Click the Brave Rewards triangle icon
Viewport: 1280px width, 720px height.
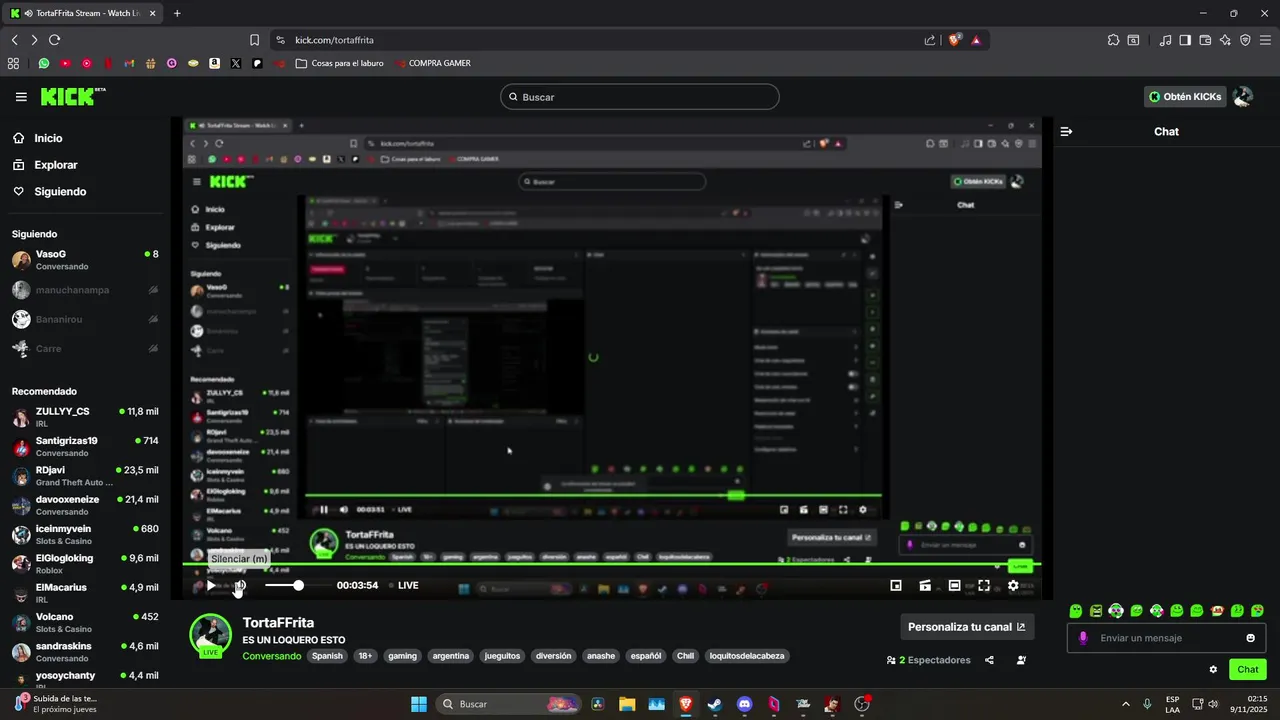coord(976,40)
